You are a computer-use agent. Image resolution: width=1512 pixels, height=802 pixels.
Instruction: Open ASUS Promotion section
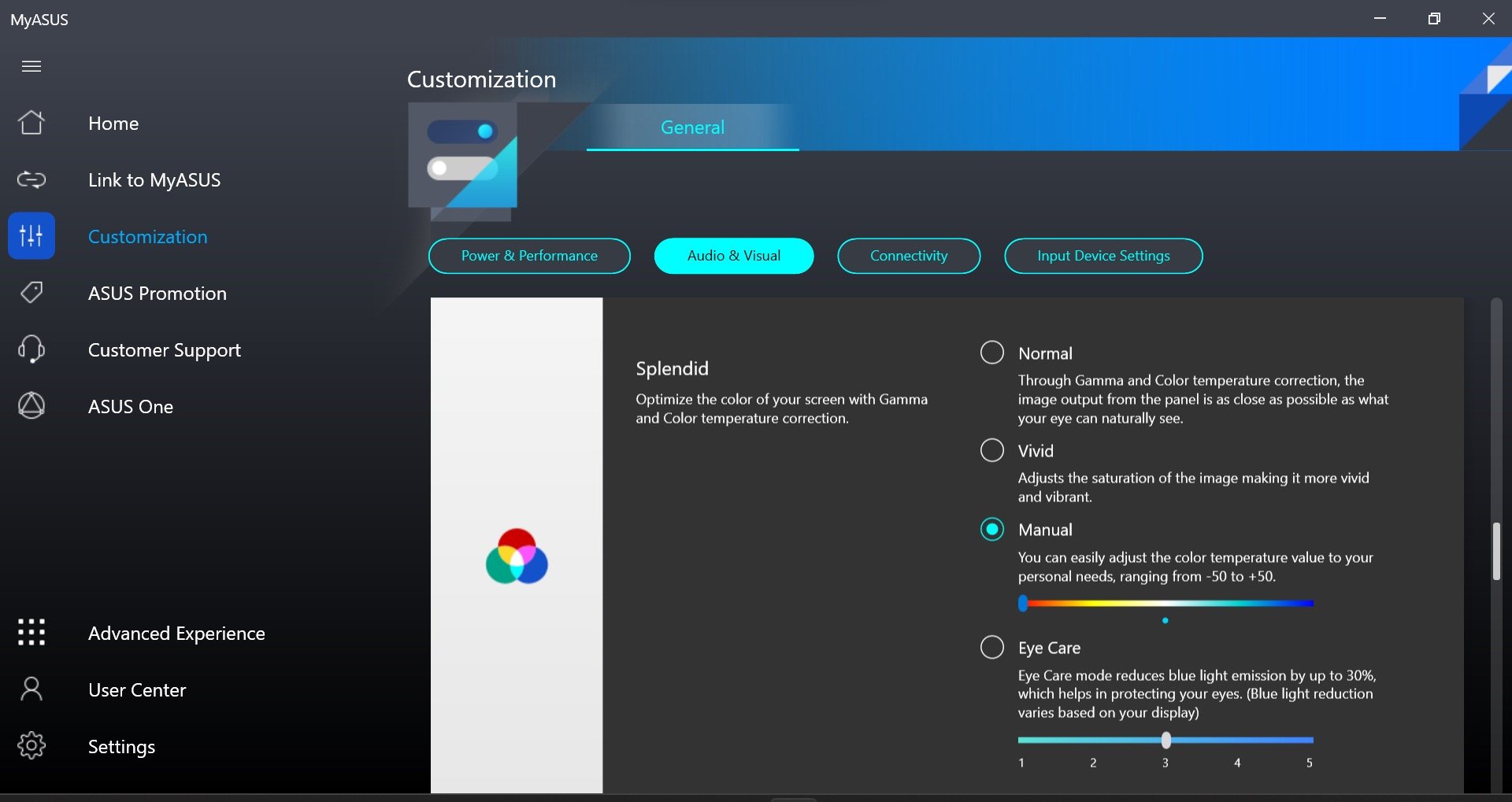(157, 294)
